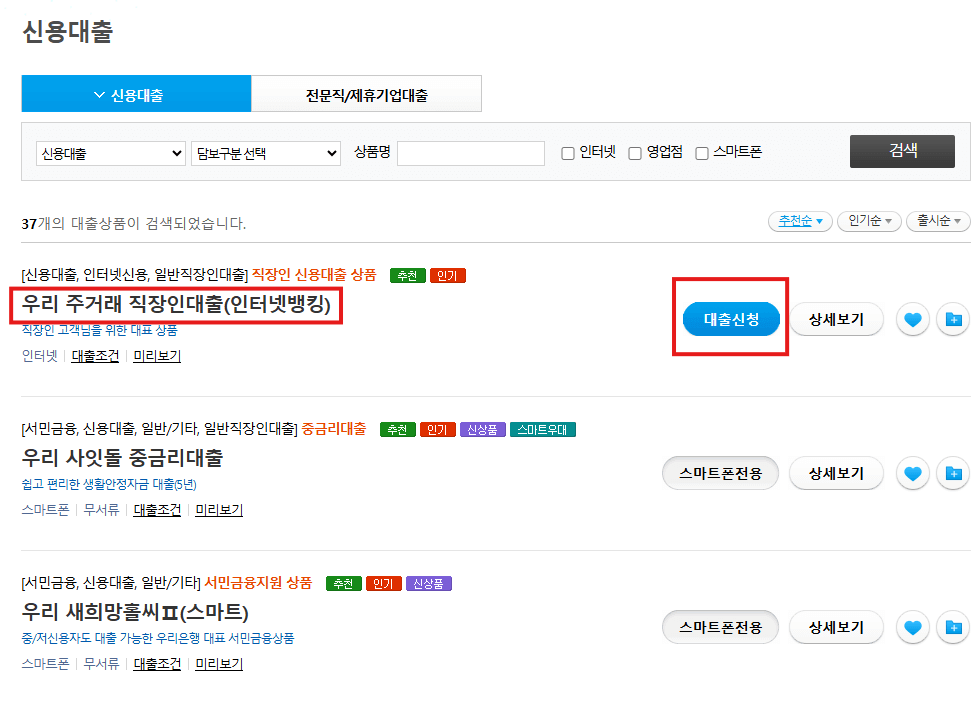
Task: Click '쉽고 편리한 생활안정자금 대출(5년)' description
Action: (109, 484)
